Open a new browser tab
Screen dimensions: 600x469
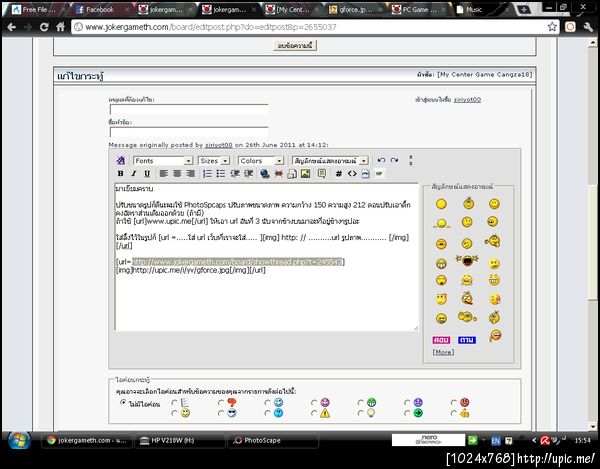coord(524,10)
